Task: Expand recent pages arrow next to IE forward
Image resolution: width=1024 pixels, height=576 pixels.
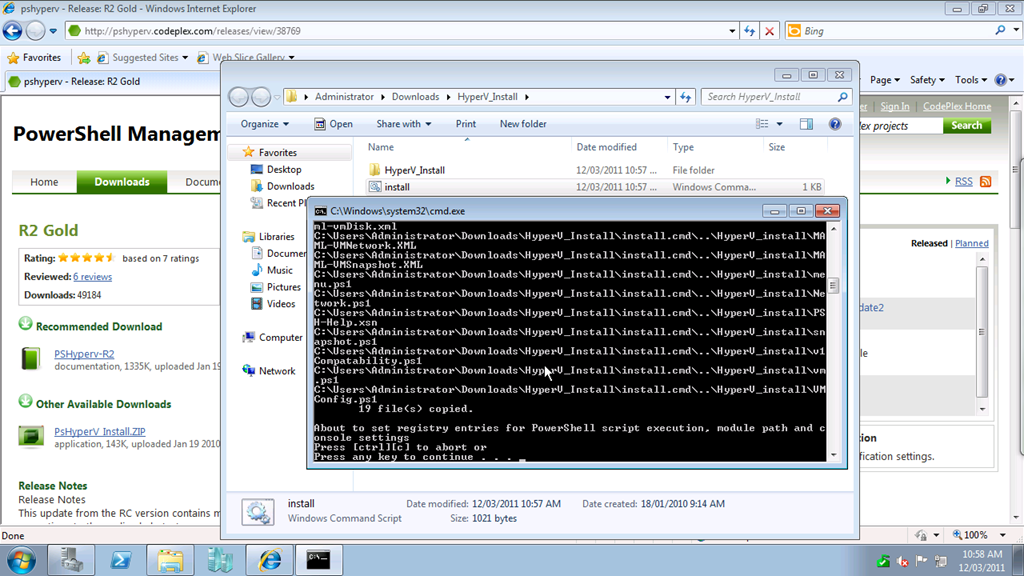Action: [53, 31]
